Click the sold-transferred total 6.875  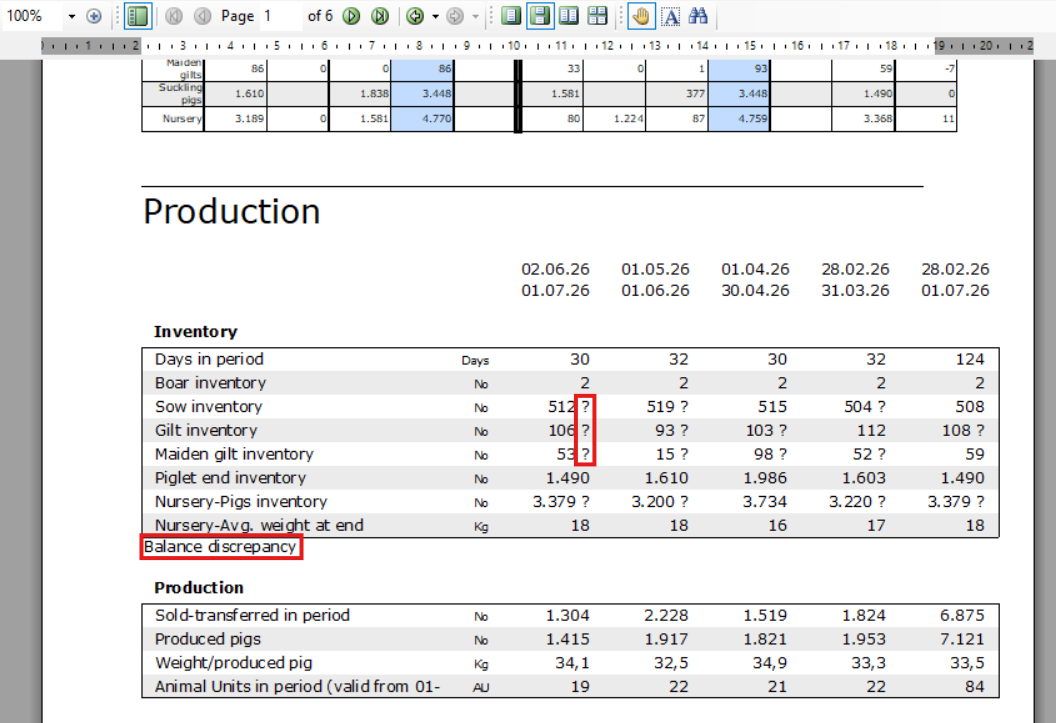pos(962,615)
